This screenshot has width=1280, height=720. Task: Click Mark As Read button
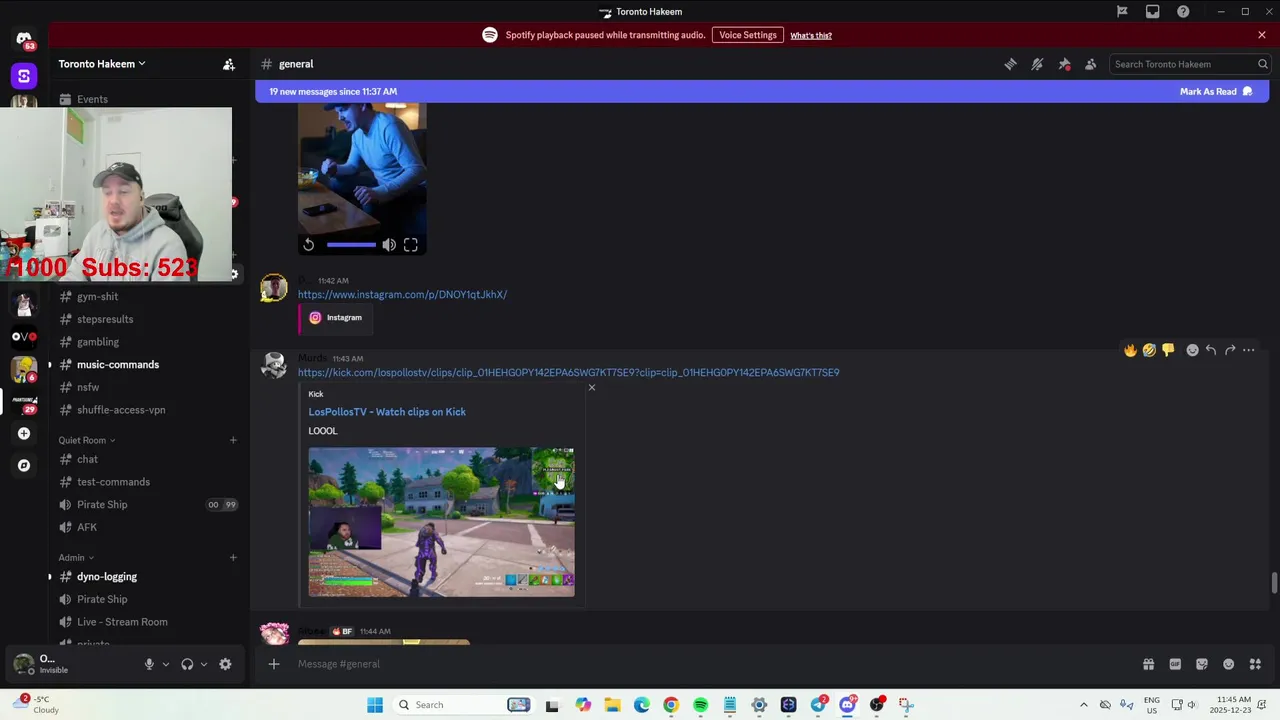point(1216,91)
